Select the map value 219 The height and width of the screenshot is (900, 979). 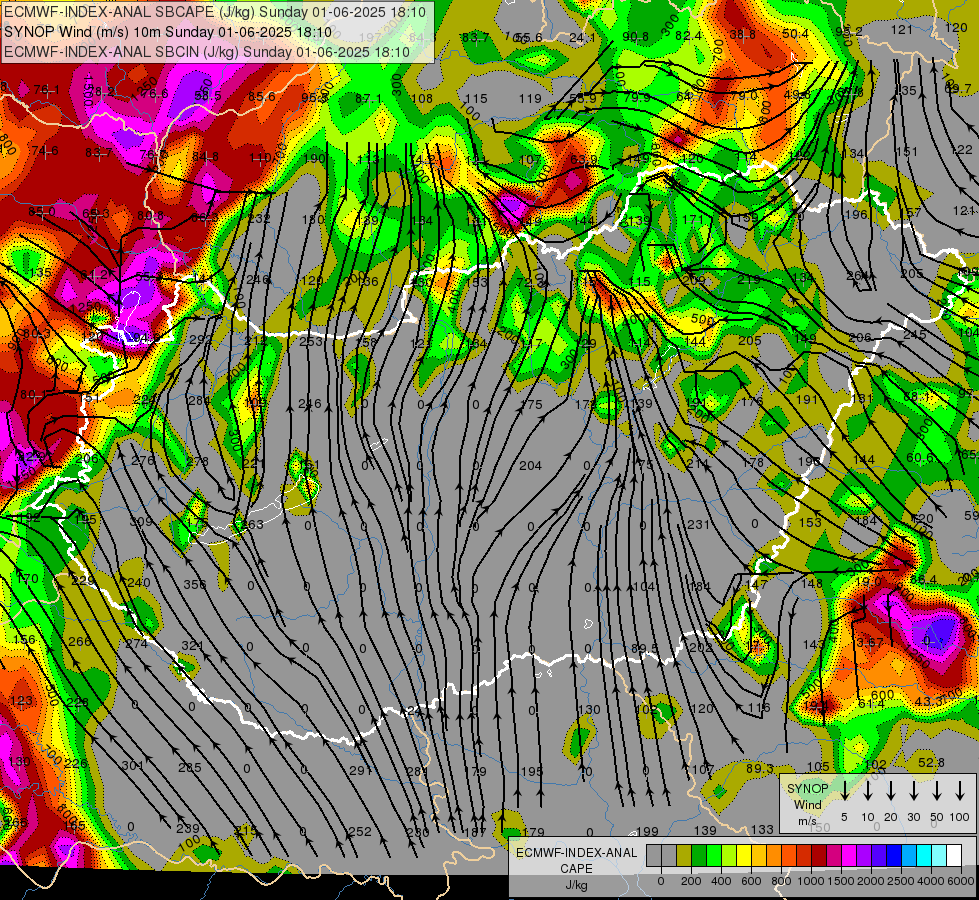748,279
